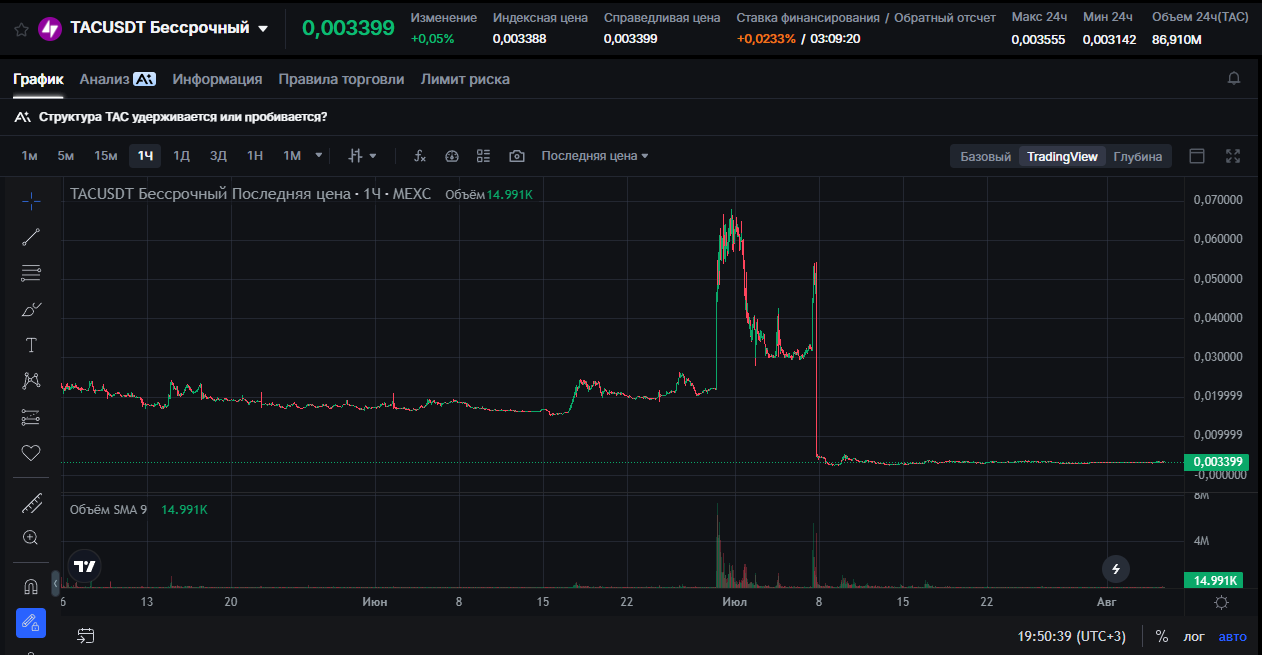Click the Макс 24ч value 0,003555

tap(1038, 39)
